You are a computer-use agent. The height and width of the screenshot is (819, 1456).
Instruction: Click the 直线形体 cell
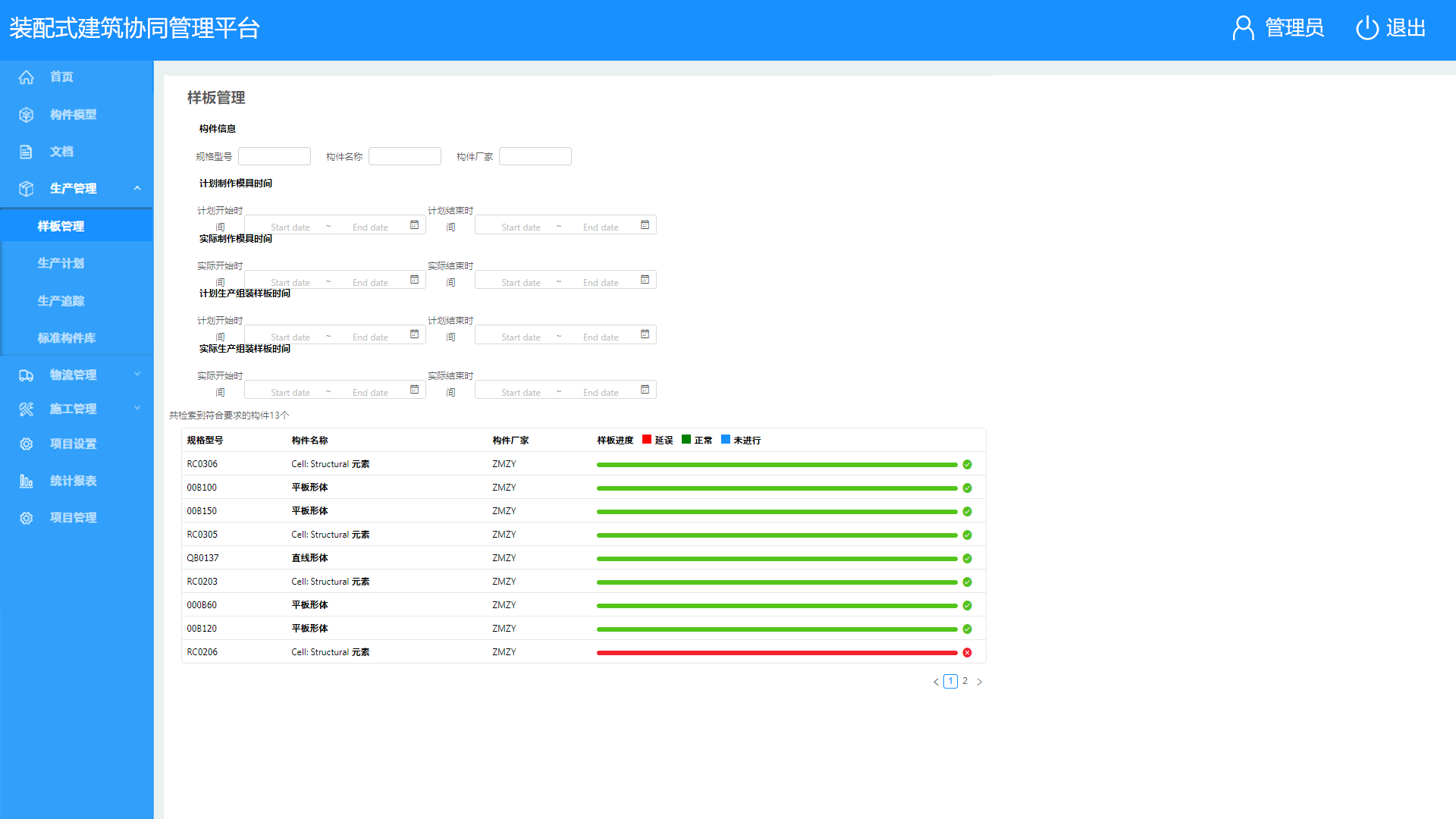click(309, 559)
